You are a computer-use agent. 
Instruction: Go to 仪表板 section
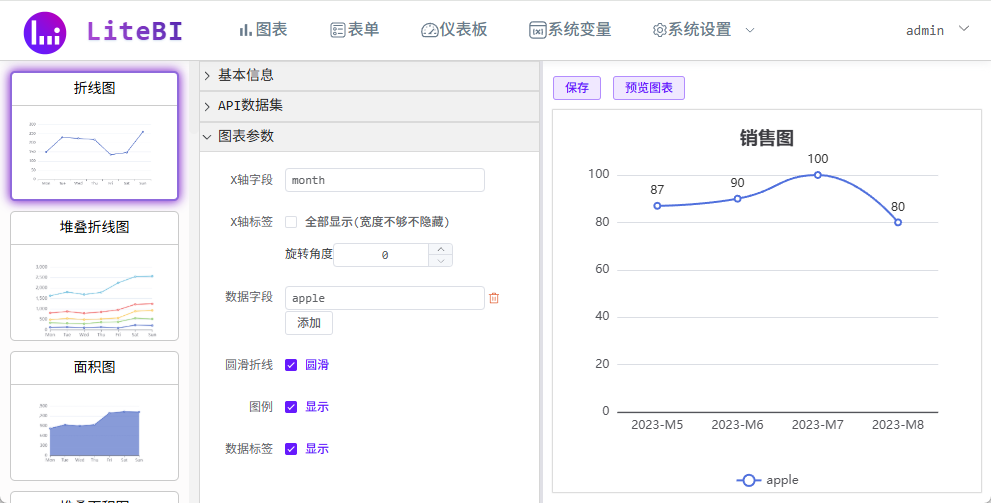point(454,30)
